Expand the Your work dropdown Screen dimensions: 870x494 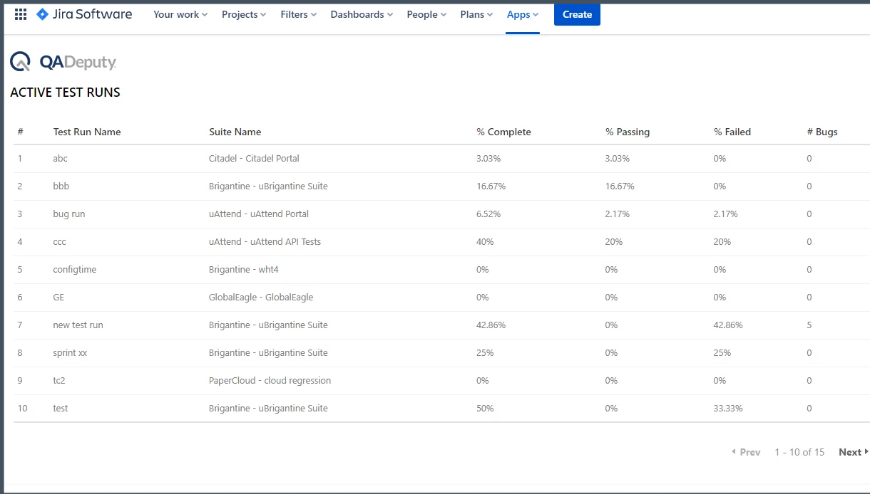click(180, 15)
